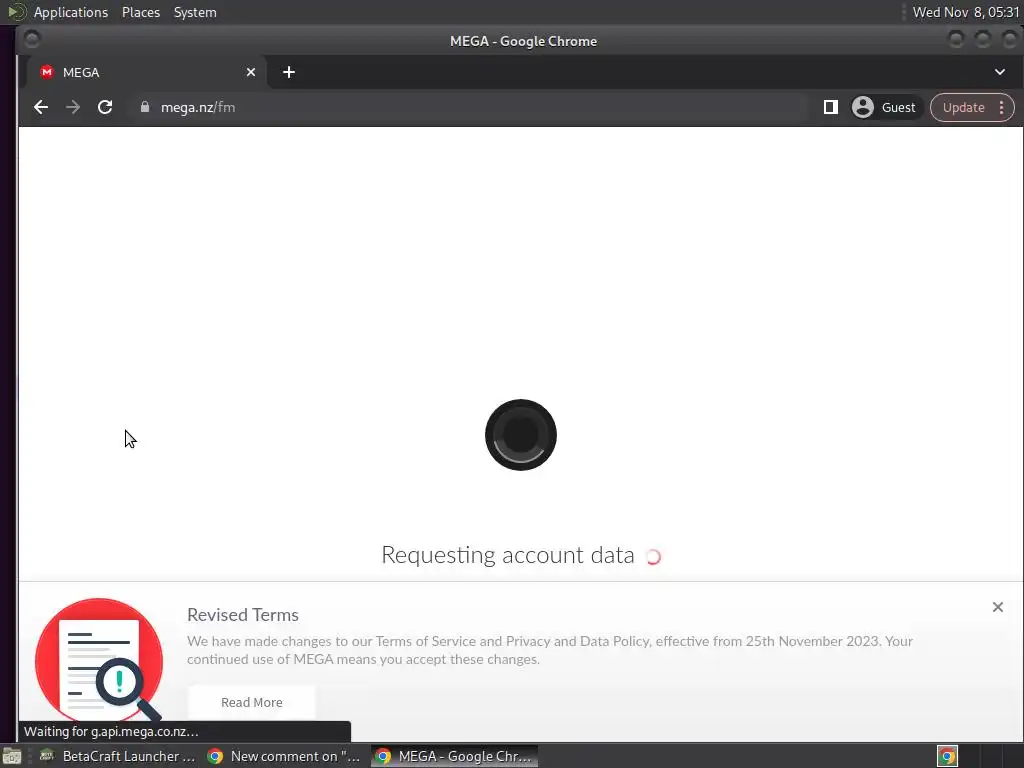
Task: Close the MEGA tab
Action: [x=251, y=72]
